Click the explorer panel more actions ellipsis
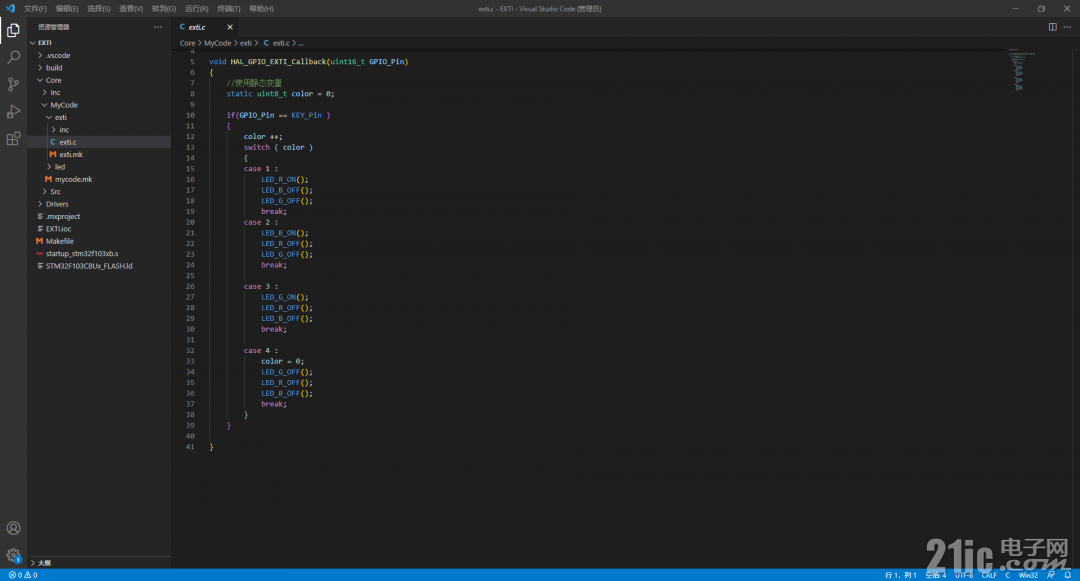The width and height of the screenshot is (1080, 581). [158, 27]
